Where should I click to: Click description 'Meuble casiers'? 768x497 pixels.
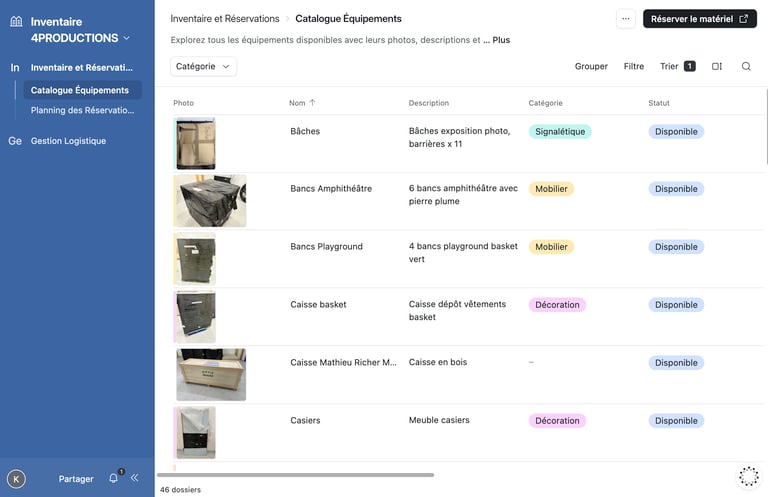point(439,420)
